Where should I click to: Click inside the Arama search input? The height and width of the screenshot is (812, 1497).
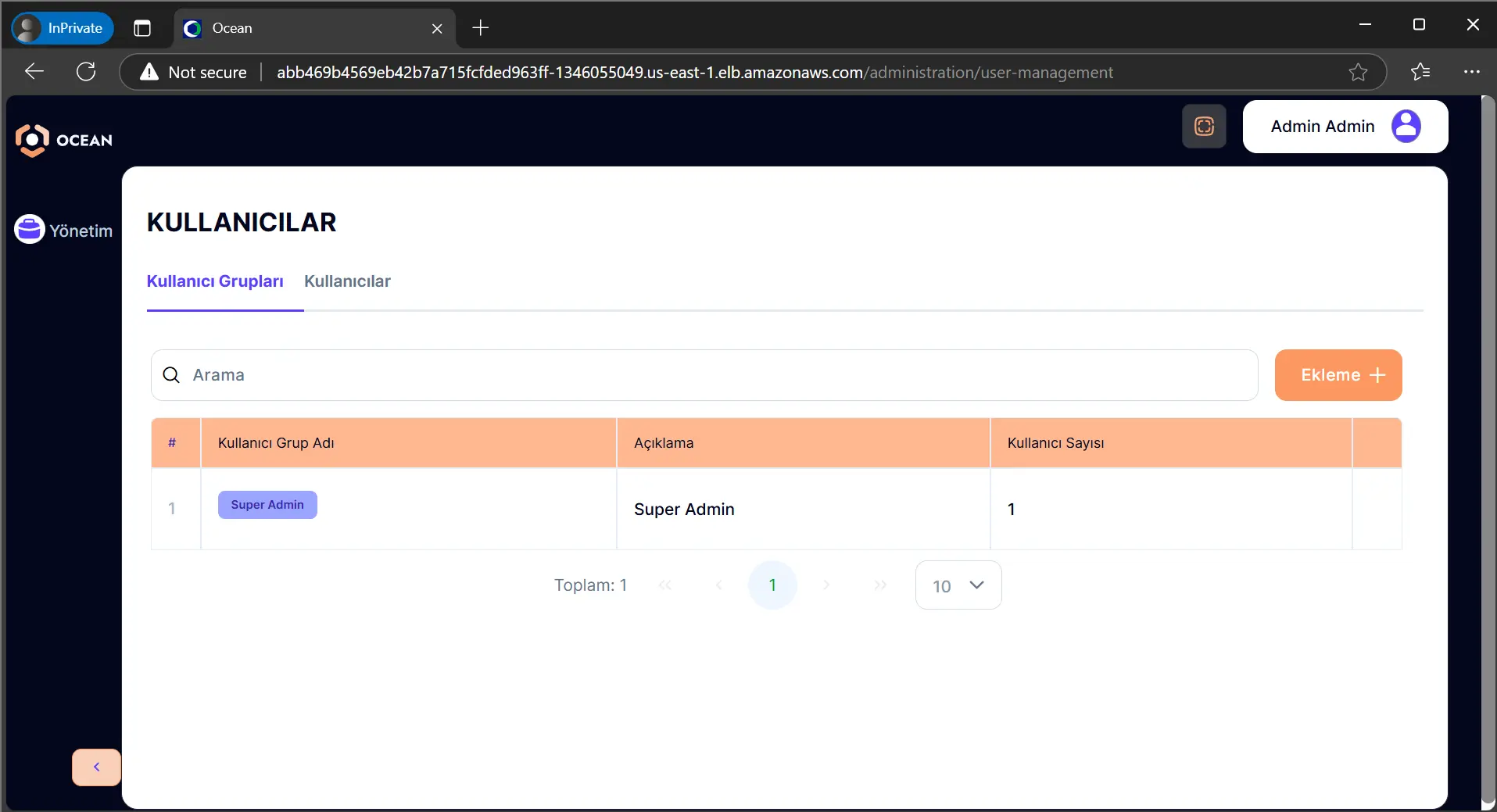click(x=547, y=375)
